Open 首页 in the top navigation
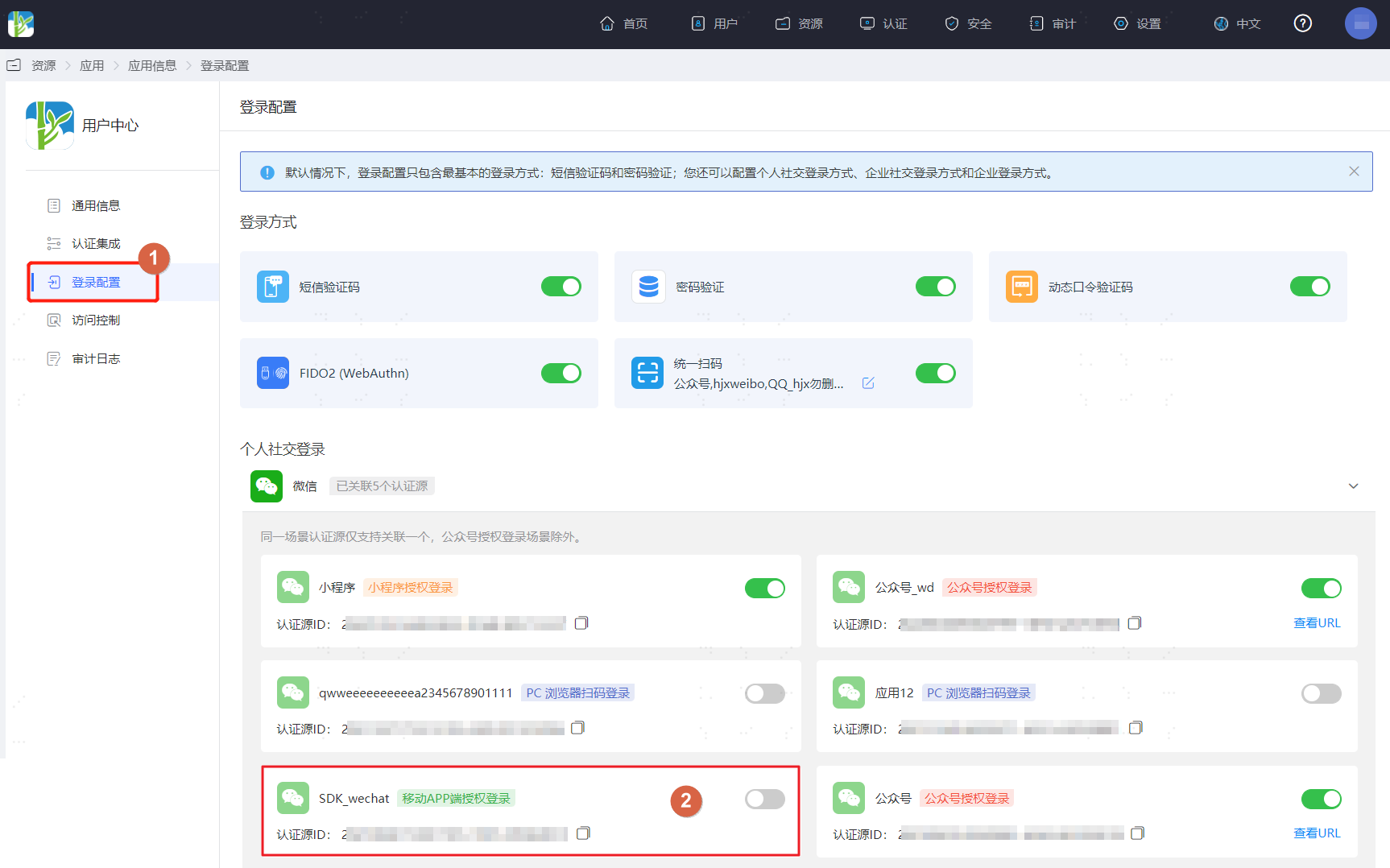Screen dimensions: 1390x868 click(624, 24)
